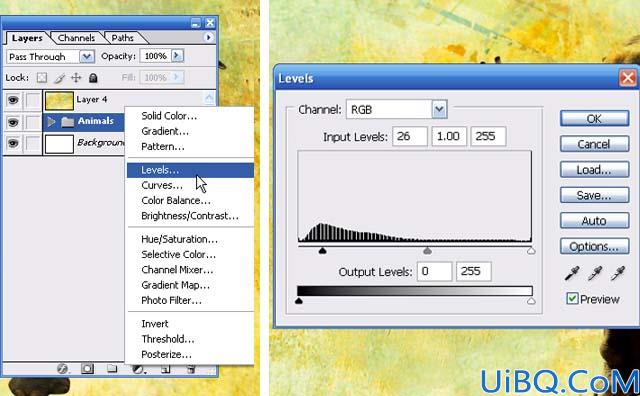Click the Save... button in Levels

[594, 195]
